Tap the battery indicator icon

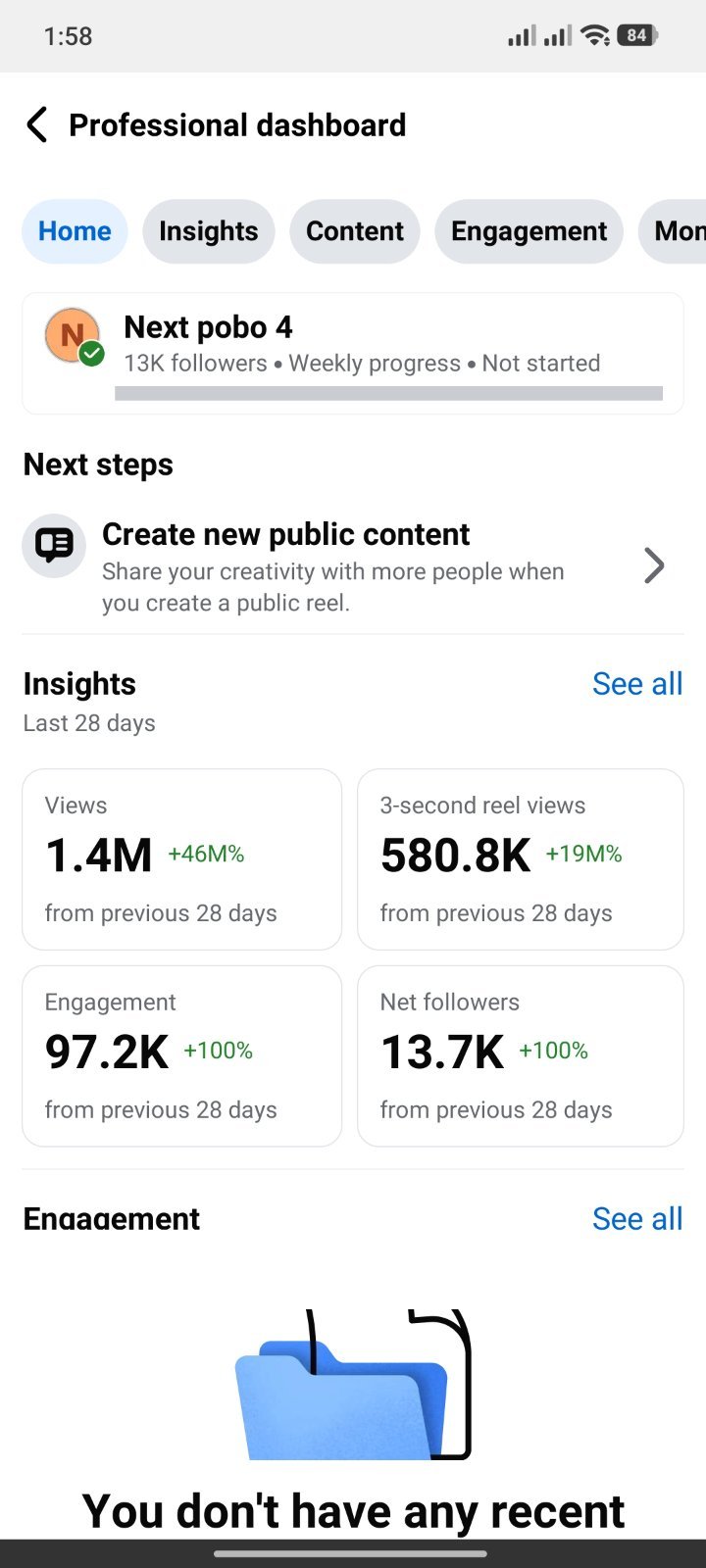[x=638, y=36]
